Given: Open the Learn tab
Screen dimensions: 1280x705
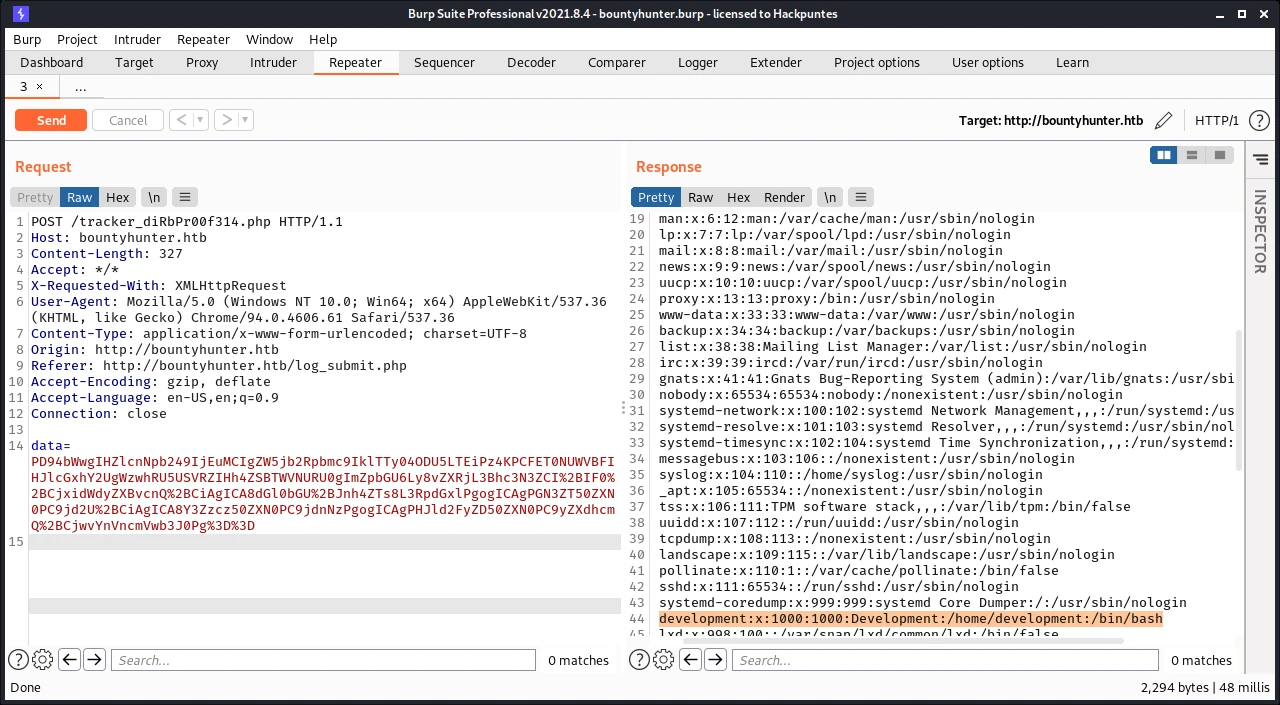Looking at the screenshot, I should click(1072, 62).
